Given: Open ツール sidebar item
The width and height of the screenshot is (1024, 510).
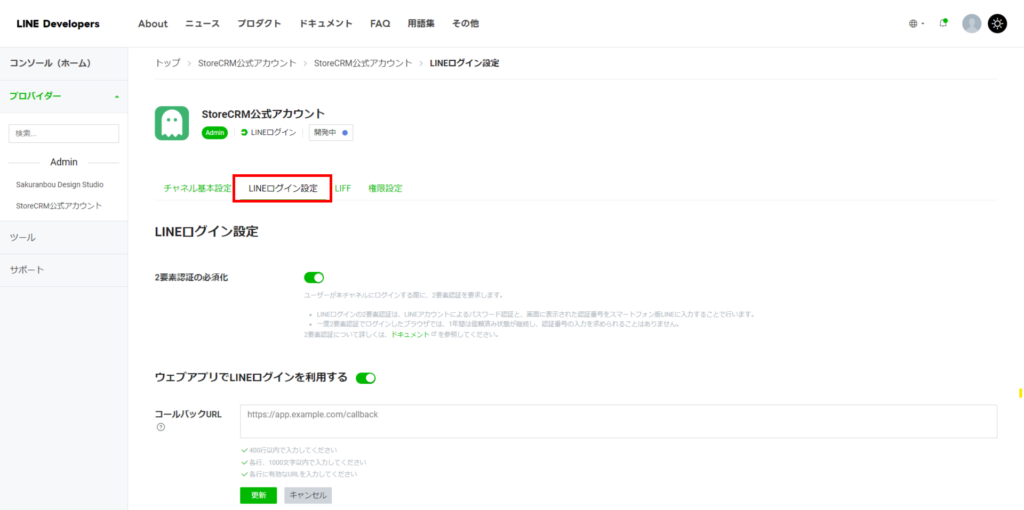Looking at the screenshot, I should click(x=64, y=238).
